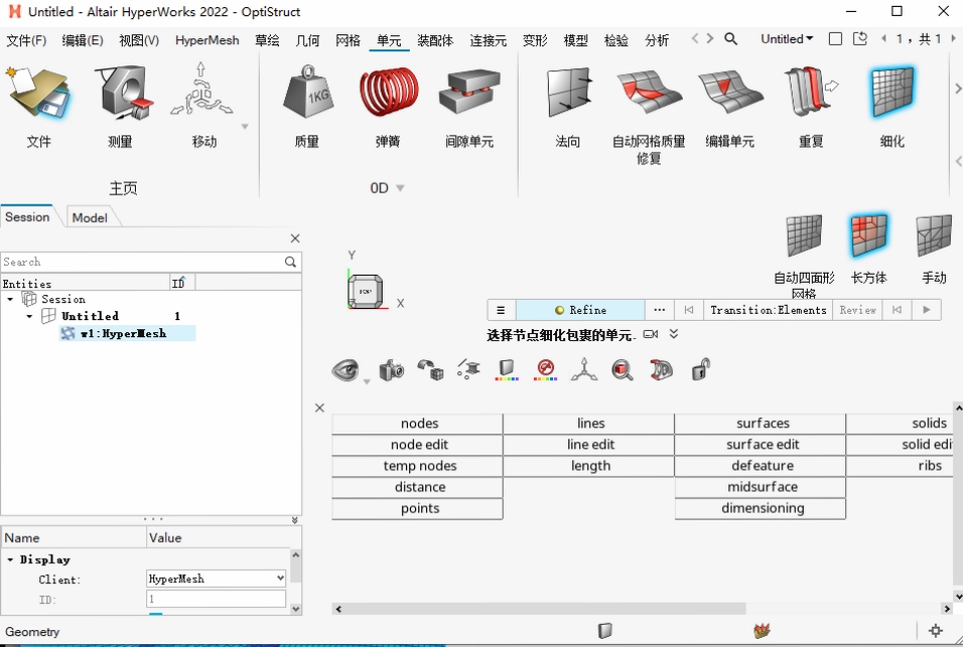Collapse the Untitled tree node
The width and height of the screenshot is (963, 647).
click(x=29, y=316)
